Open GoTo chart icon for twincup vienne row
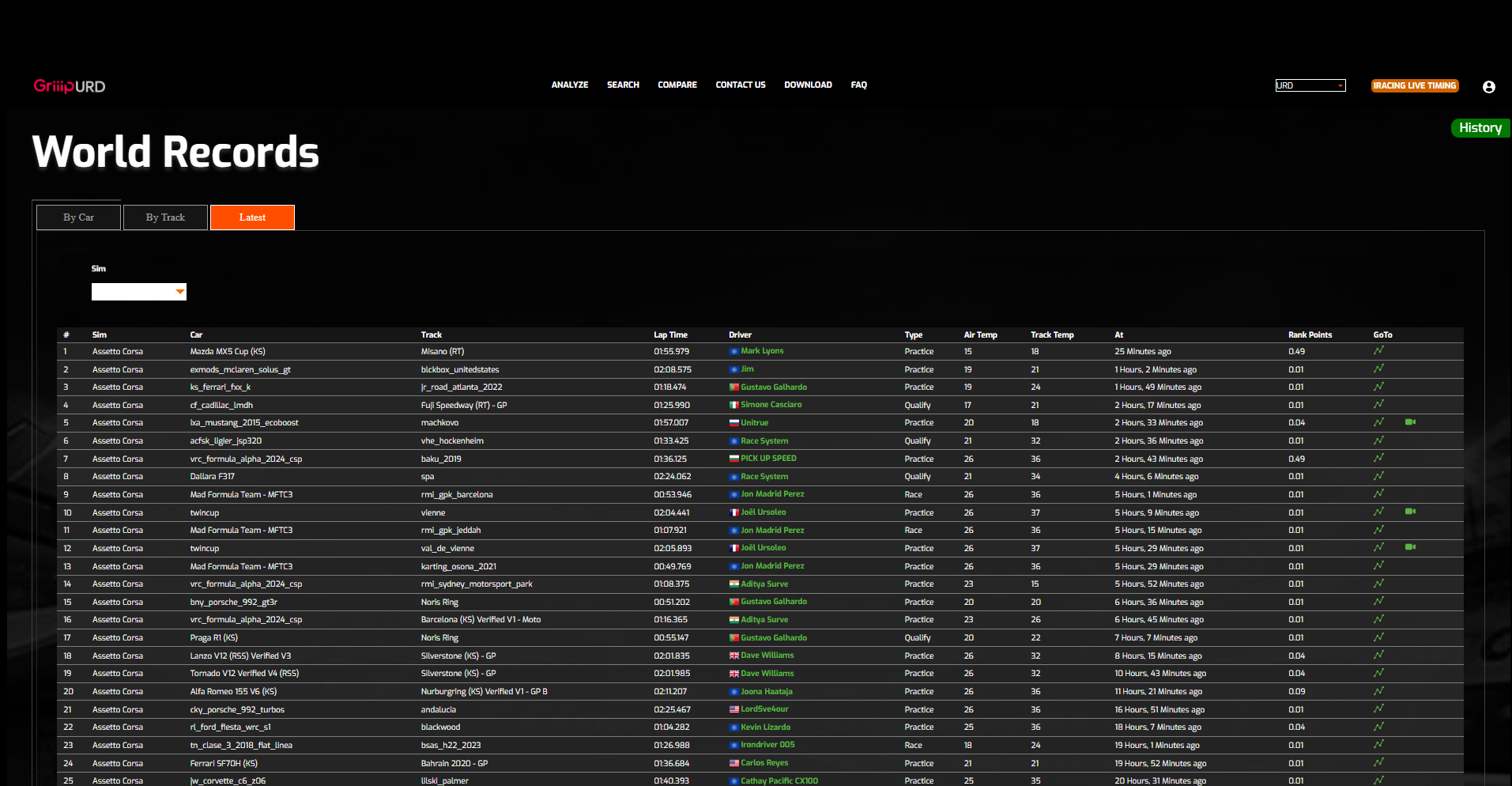1512x786 pixels. 1378,512
